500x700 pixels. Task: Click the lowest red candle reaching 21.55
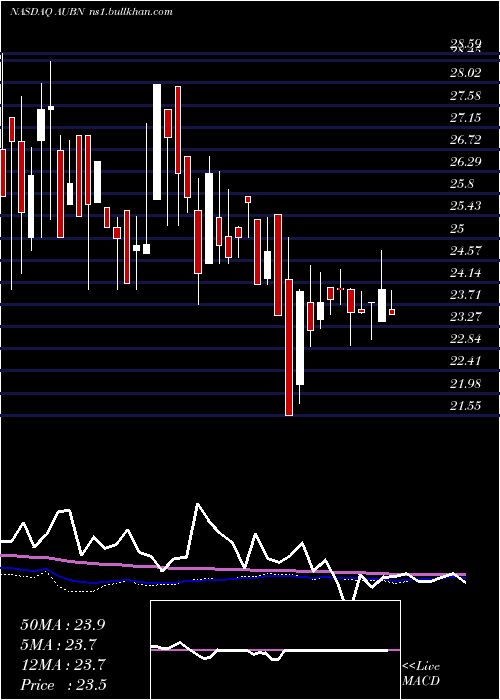(x=289, y=347)
